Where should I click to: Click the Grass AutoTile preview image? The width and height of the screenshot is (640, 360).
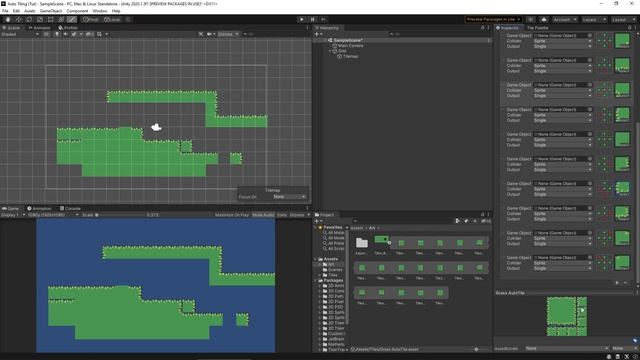point(567,316)
